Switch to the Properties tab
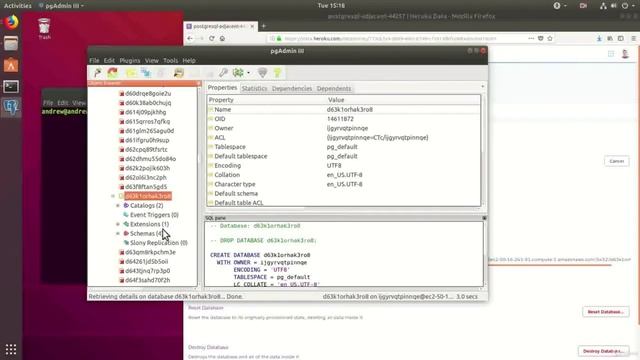The height and width of the screenshot is (360, 640). point(222,88)
